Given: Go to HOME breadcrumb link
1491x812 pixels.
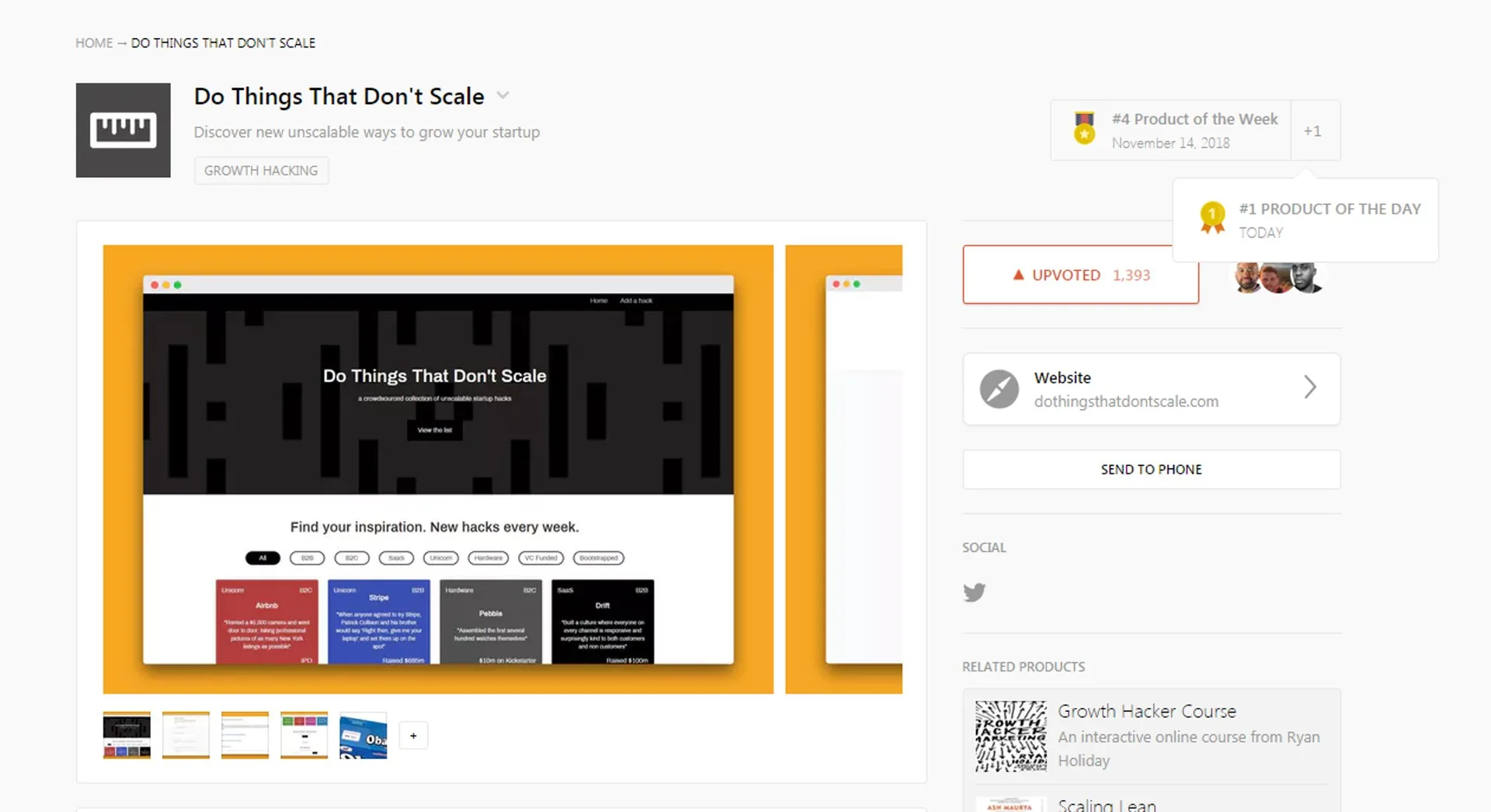Looking at the screenshot, I should 94,43.
